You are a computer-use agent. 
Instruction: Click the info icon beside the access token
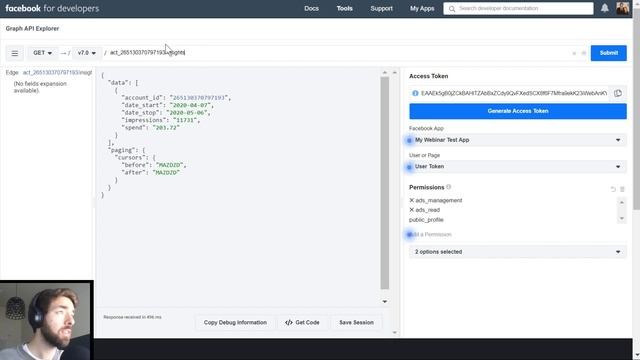pyautogui.click(x=415, y=93)
